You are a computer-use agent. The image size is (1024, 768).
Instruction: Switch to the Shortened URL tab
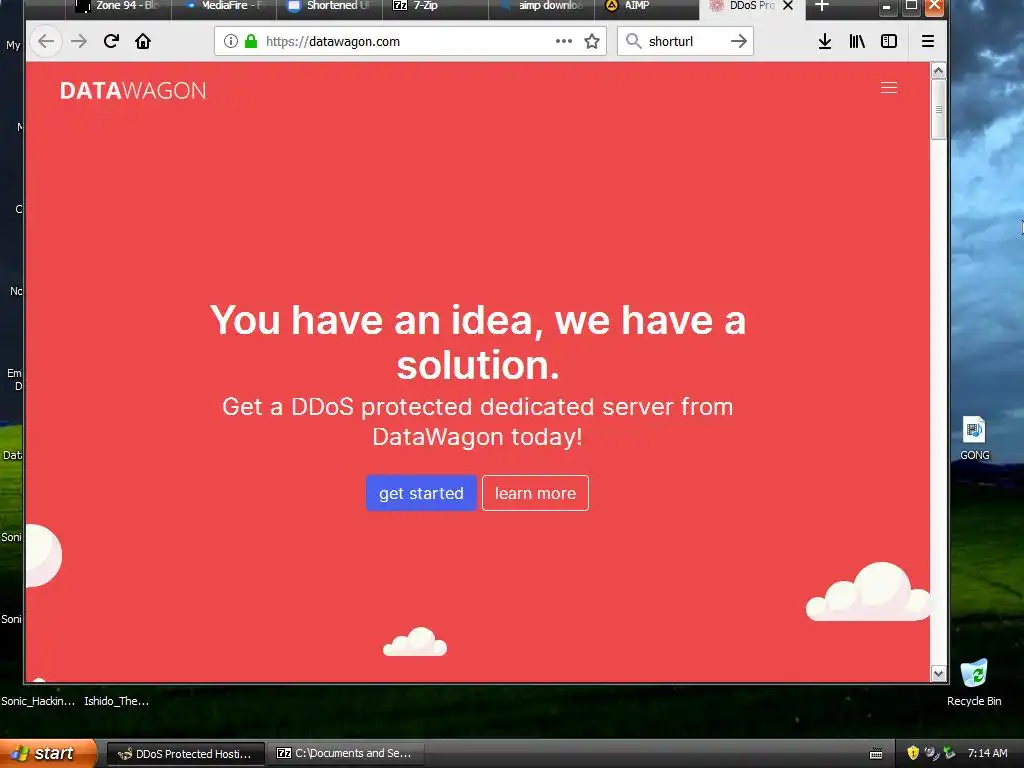point(330,7)
